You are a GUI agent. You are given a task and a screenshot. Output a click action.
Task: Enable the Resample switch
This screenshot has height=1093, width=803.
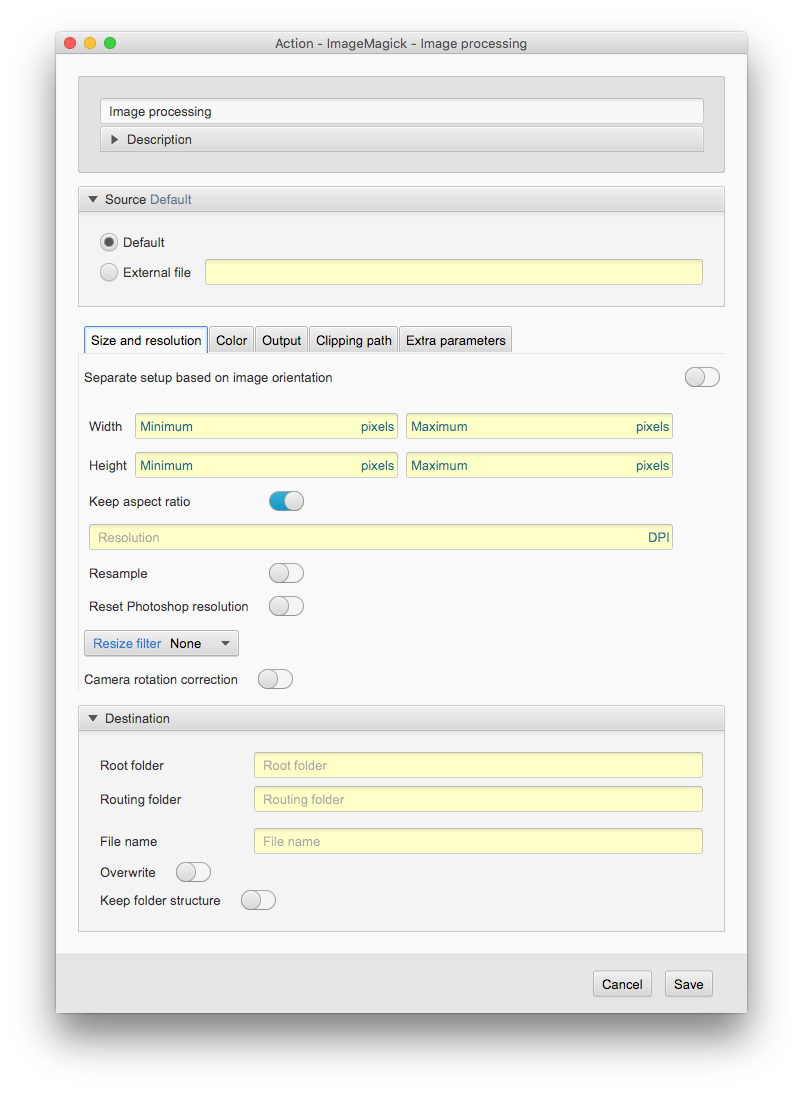coord(286,573)
